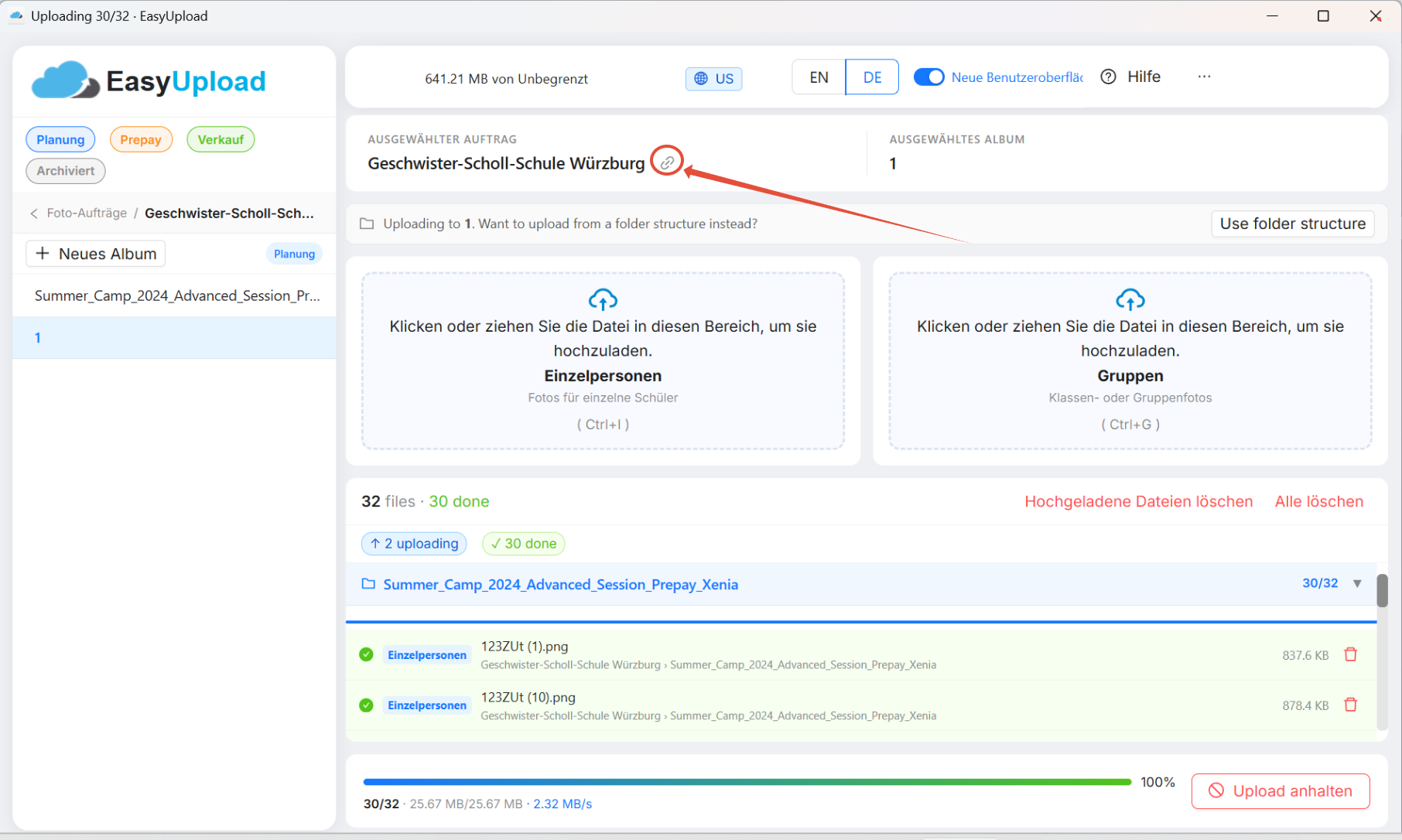Image resolution: width=1402 pixels, height=840 pixels.
Task: Select album 1 in the sidebar
Action: tap(175, 337)
